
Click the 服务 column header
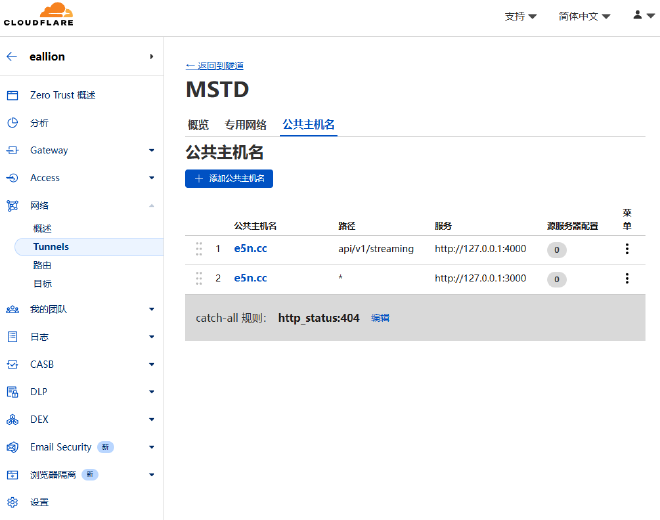(x=443, y=226)
